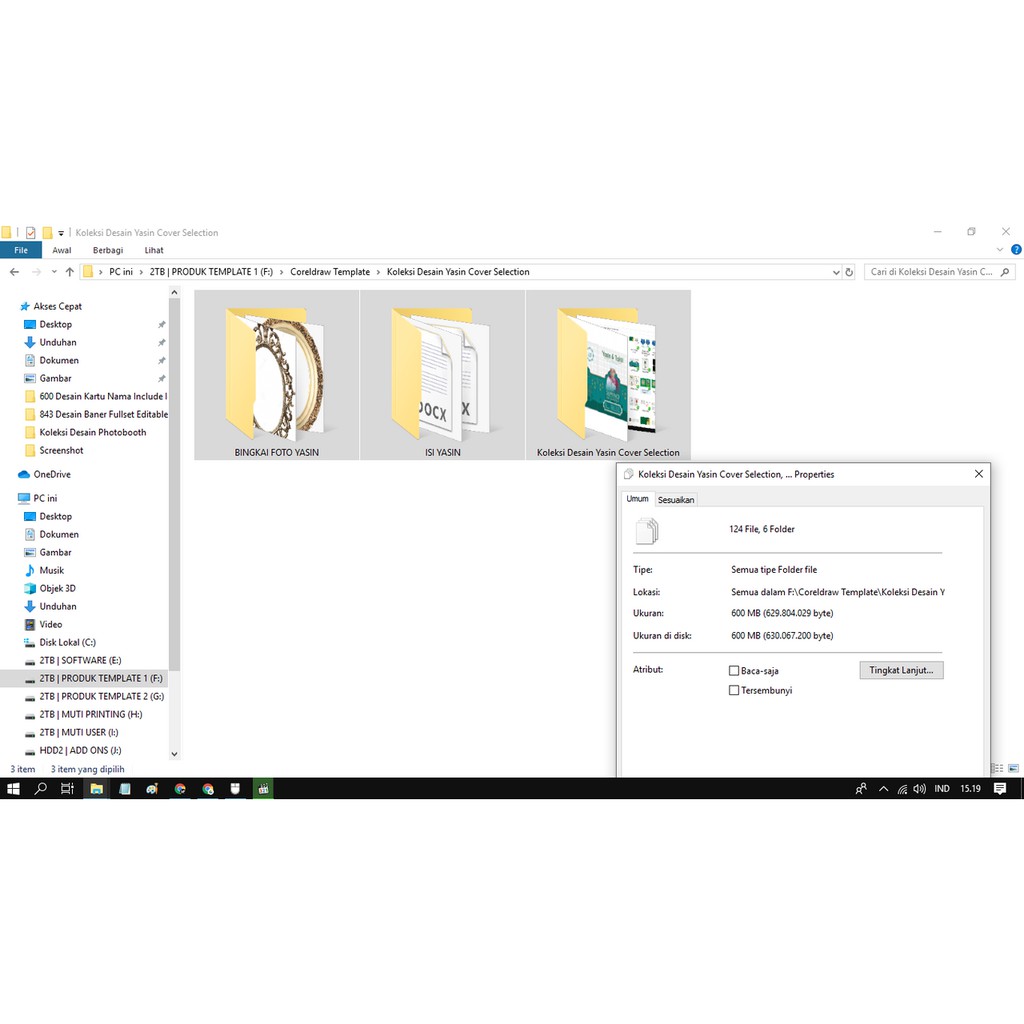Open the address bar history dropdown

tap(836, 272)
